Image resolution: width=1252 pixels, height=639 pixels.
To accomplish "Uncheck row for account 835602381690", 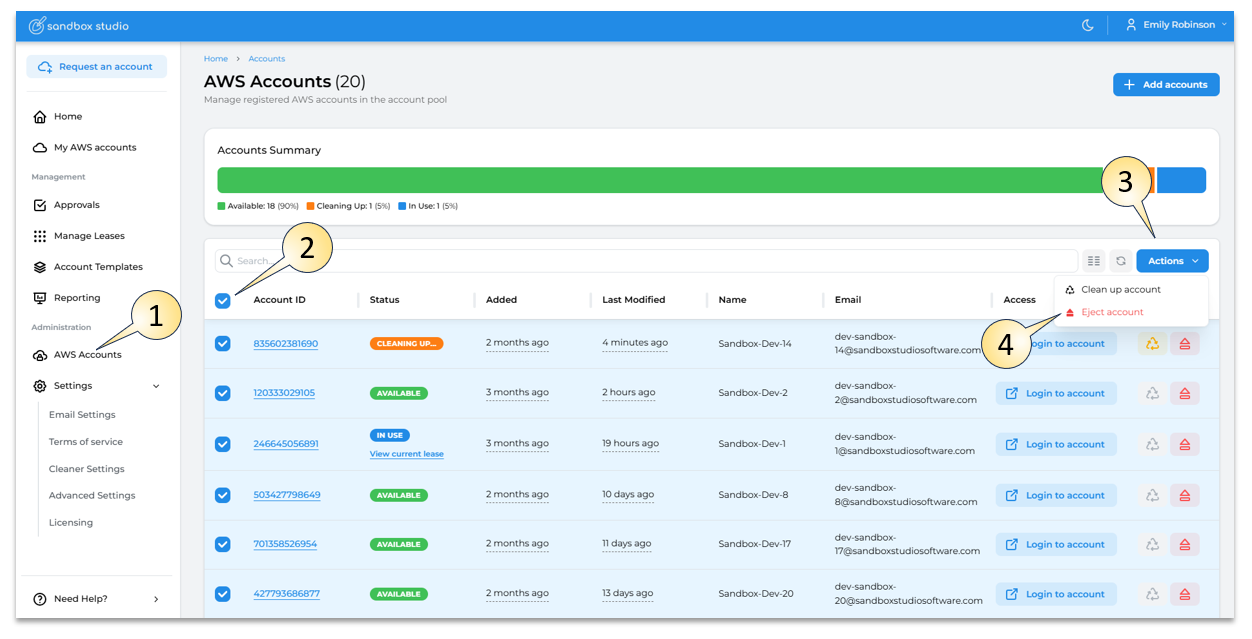I will (223, 344).
